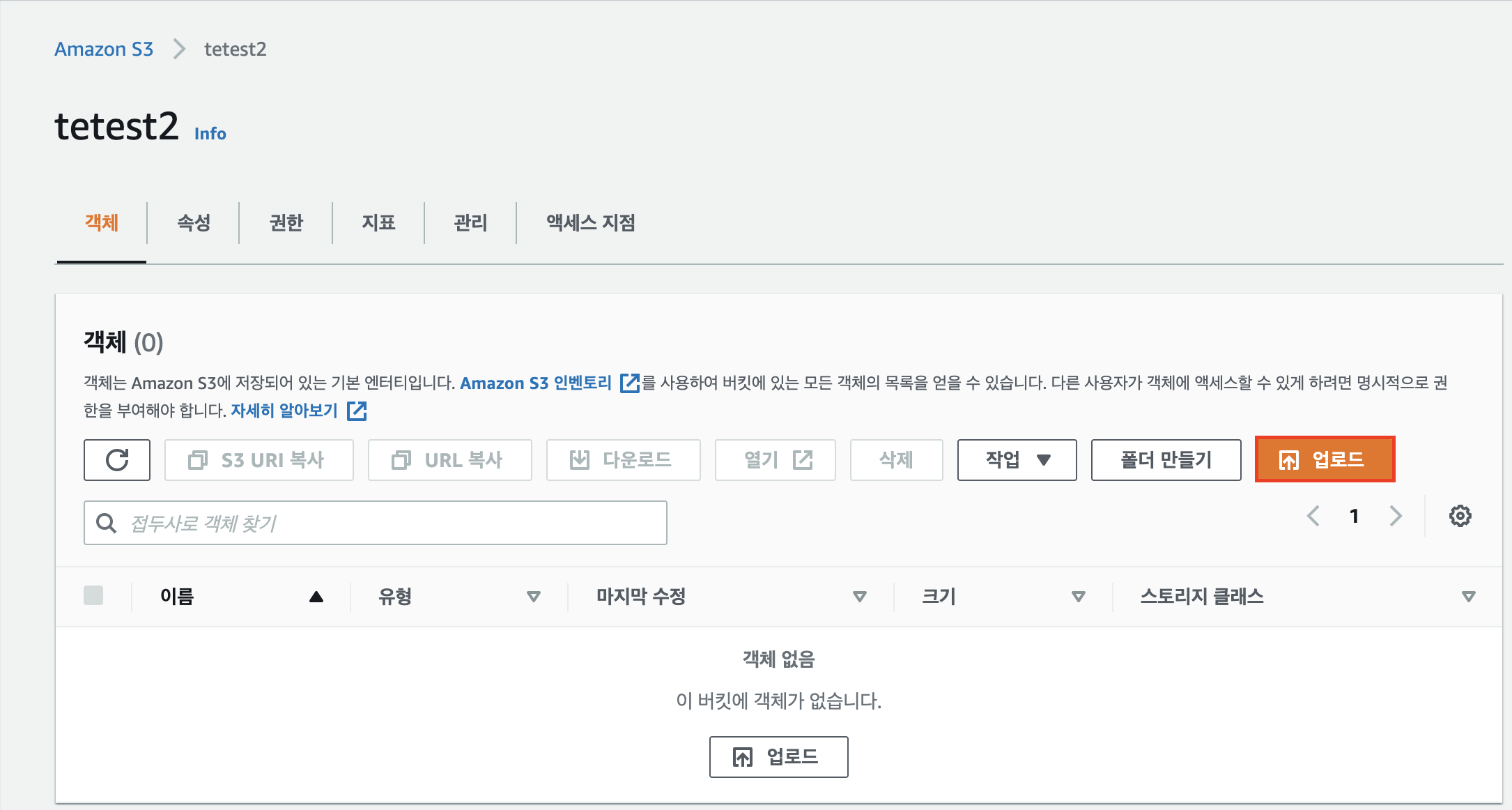Open the 속성 tab
Image resolution: width=1512 pixels, height=810 pixels.
click(x=194, y=223)
